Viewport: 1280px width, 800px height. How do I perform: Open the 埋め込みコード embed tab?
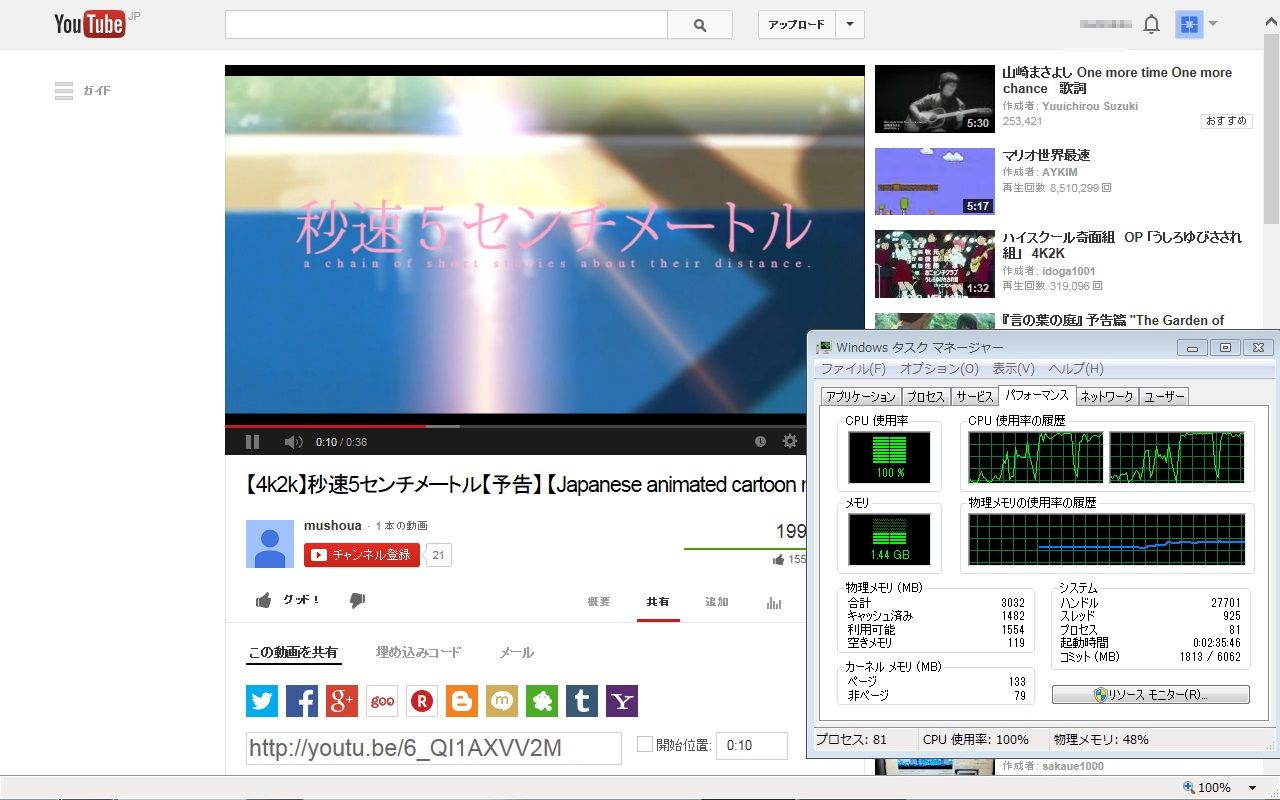[x=419, y=652]
